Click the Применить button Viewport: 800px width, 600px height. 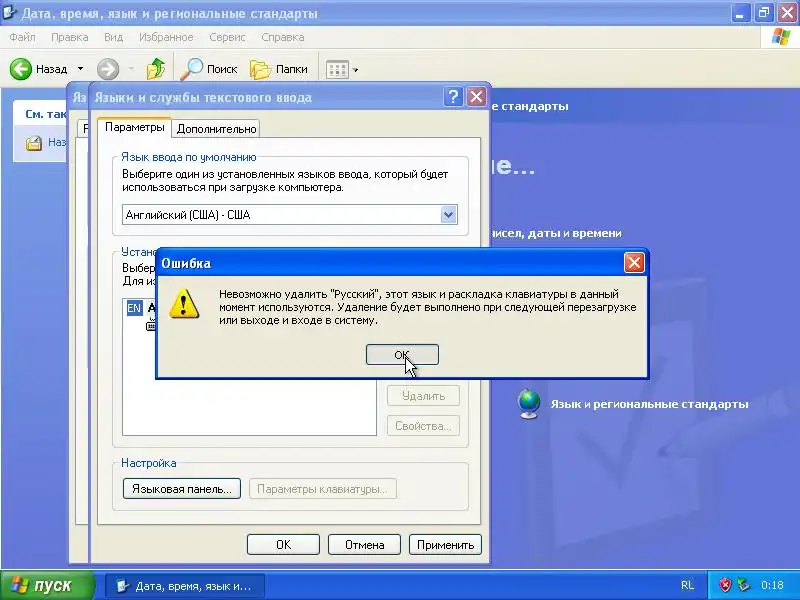(445, 545)
